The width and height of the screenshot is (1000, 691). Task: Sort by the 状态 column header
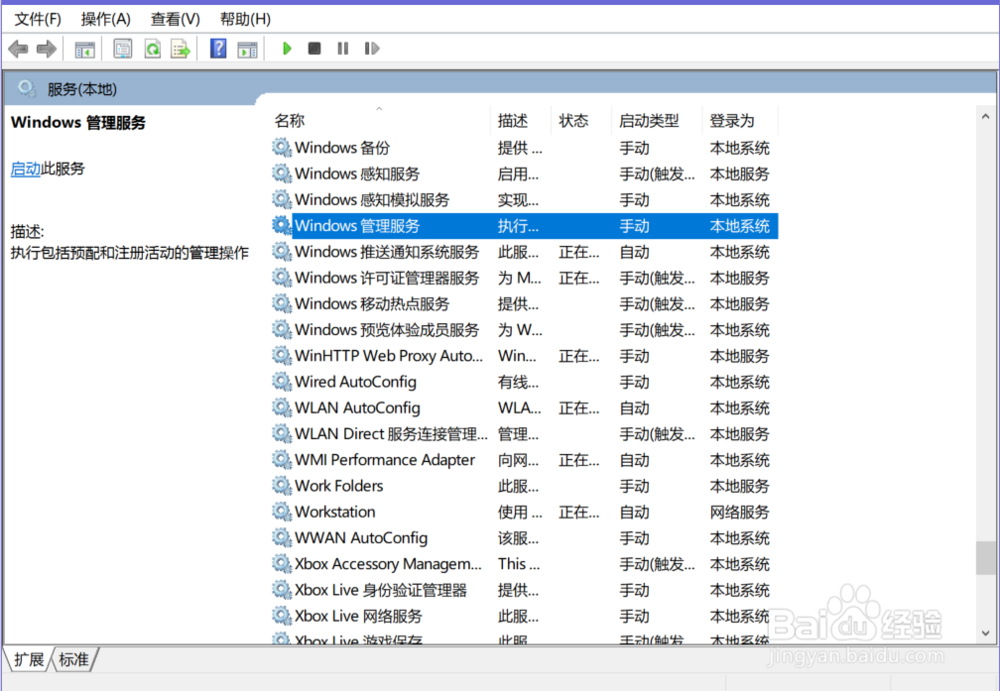(x=581, y=121)
